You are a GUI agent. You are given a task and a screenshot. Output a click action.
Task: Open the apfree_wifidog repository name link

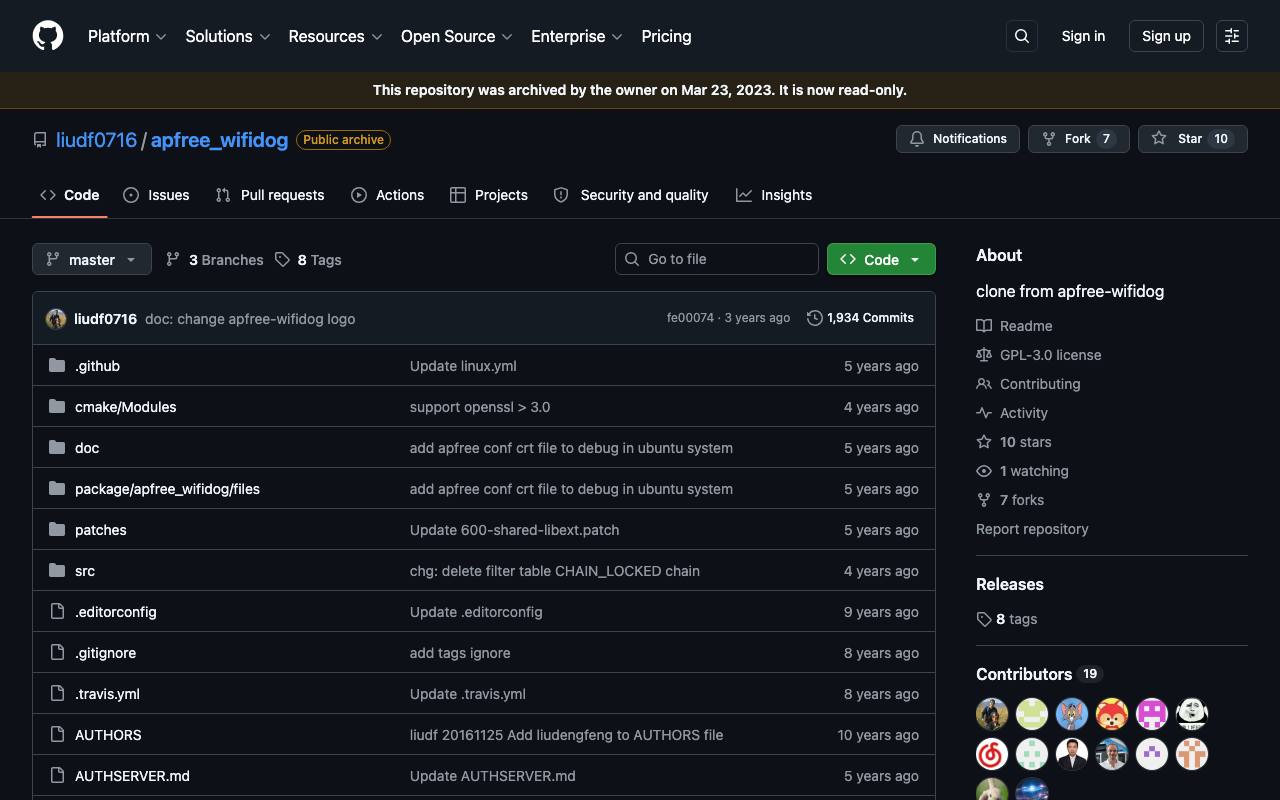(219, 140)
